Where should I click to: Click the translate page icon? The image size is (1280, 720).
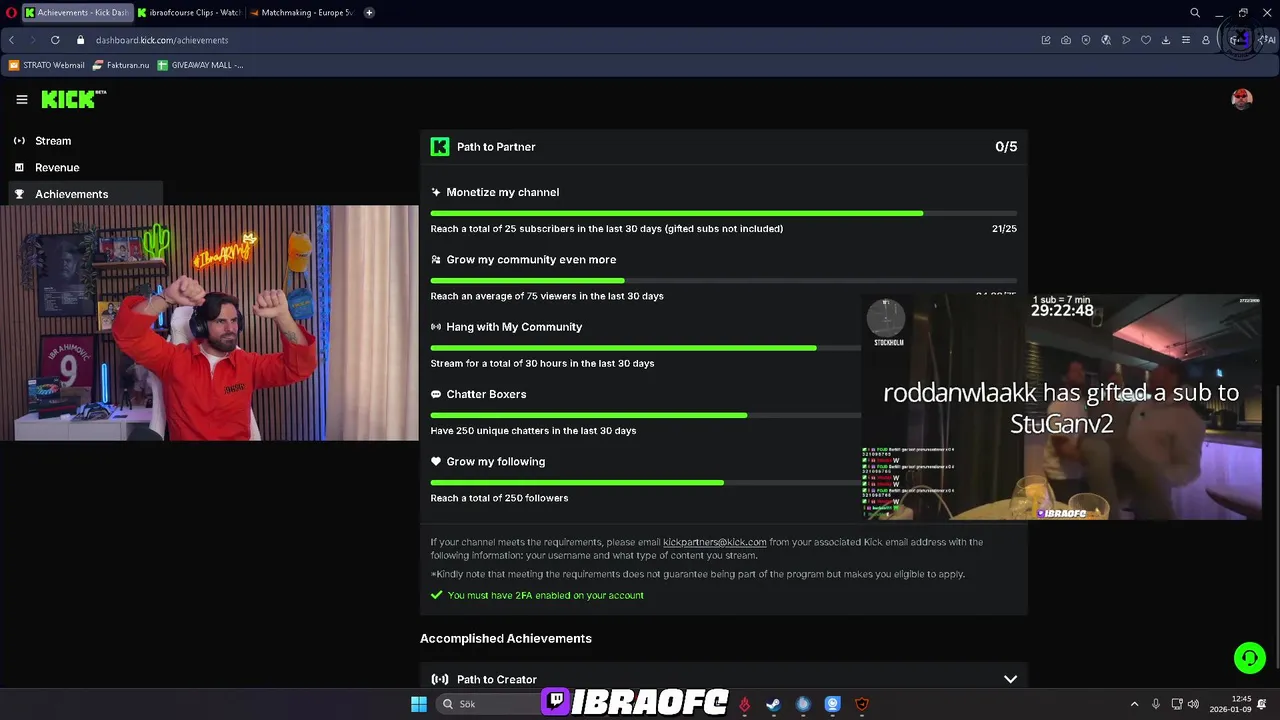[1106, 40]
